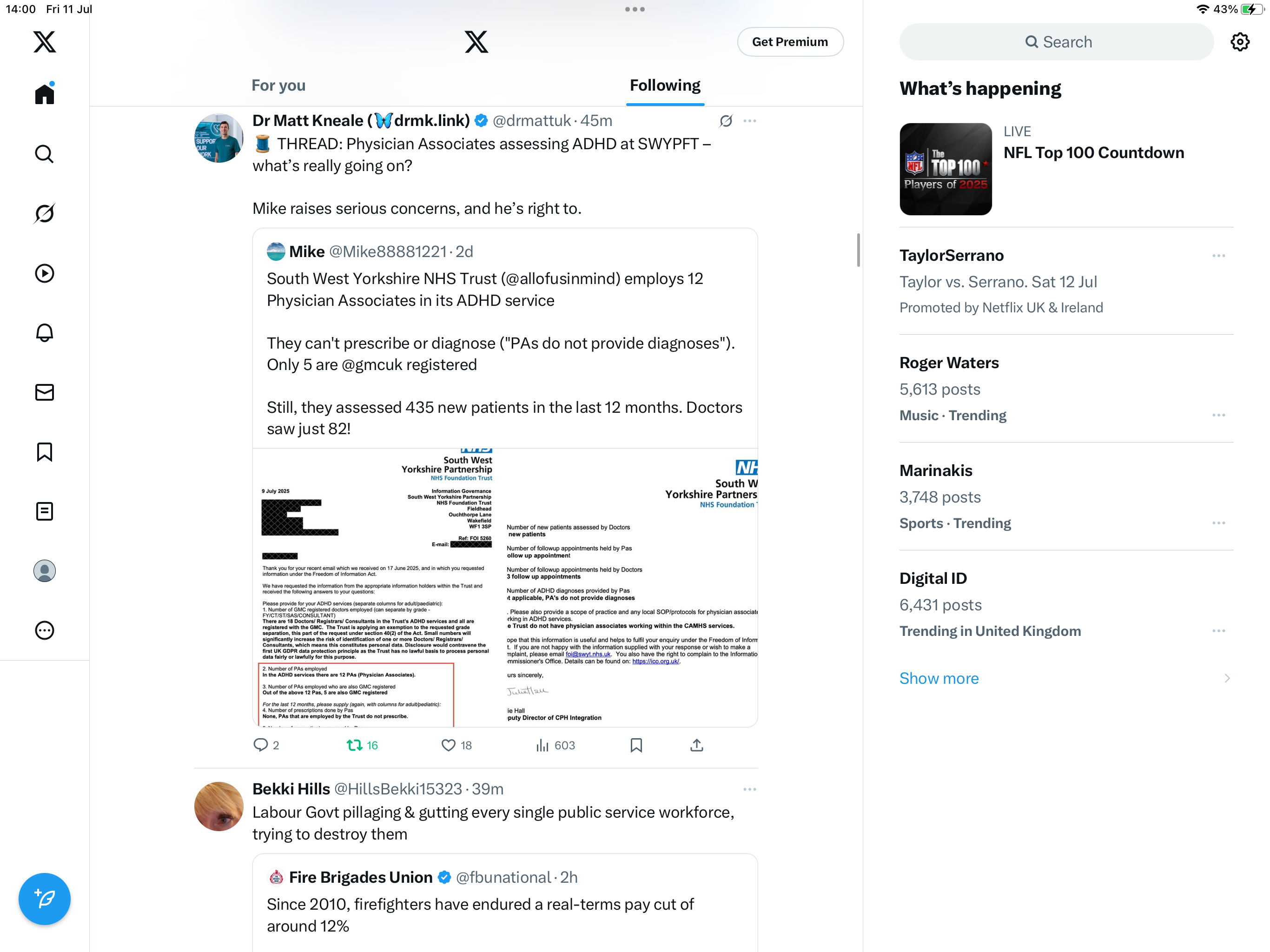Open more options for Roger Waters trend

pos(1218,415)
